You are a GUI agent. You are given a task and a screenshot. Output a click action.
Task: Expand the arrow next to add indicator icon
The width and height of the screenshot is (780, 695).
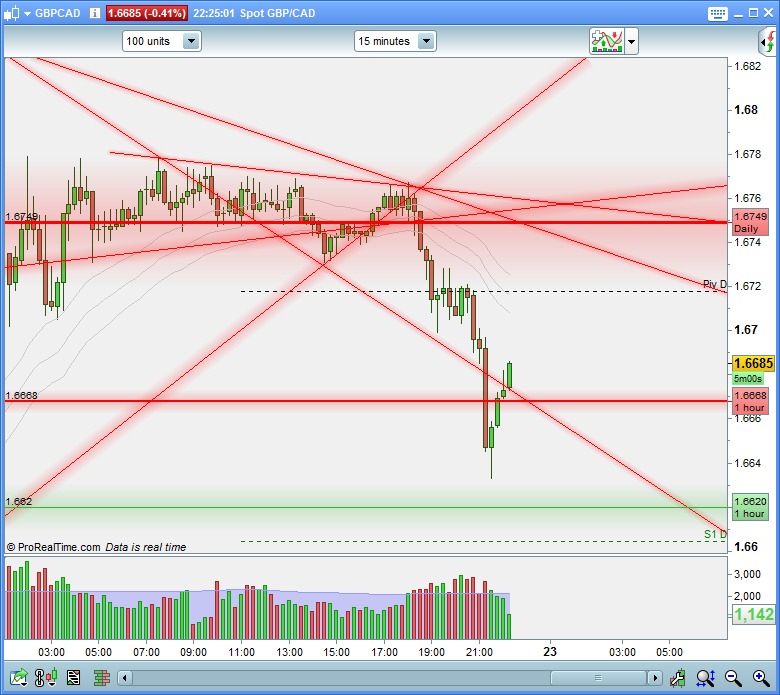(631, 42)
